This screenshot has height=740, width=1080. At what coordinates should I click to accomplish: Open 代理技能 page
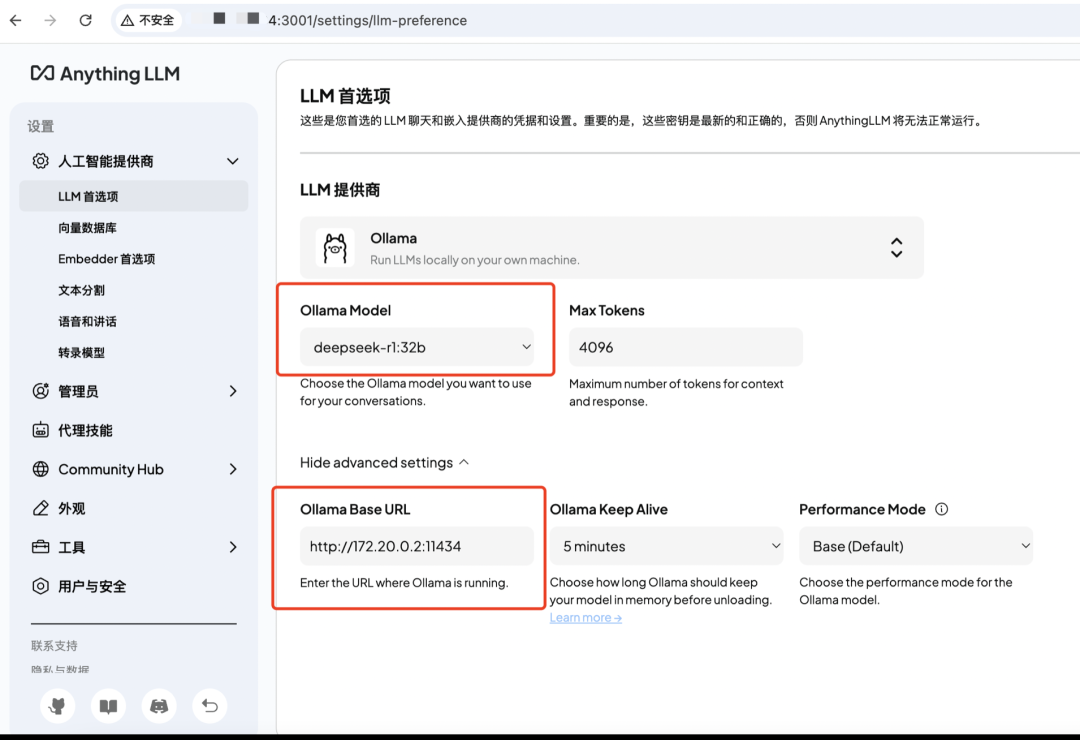[x=85, y=431]
